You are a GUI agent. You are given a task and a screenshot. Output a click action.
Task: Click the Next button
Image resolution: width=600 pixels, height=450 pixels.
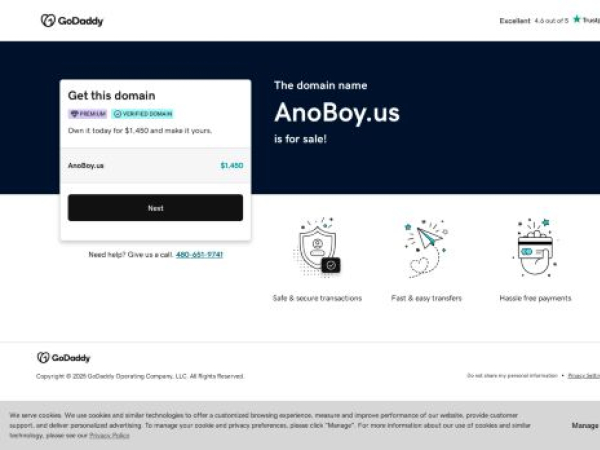[155, 208]
